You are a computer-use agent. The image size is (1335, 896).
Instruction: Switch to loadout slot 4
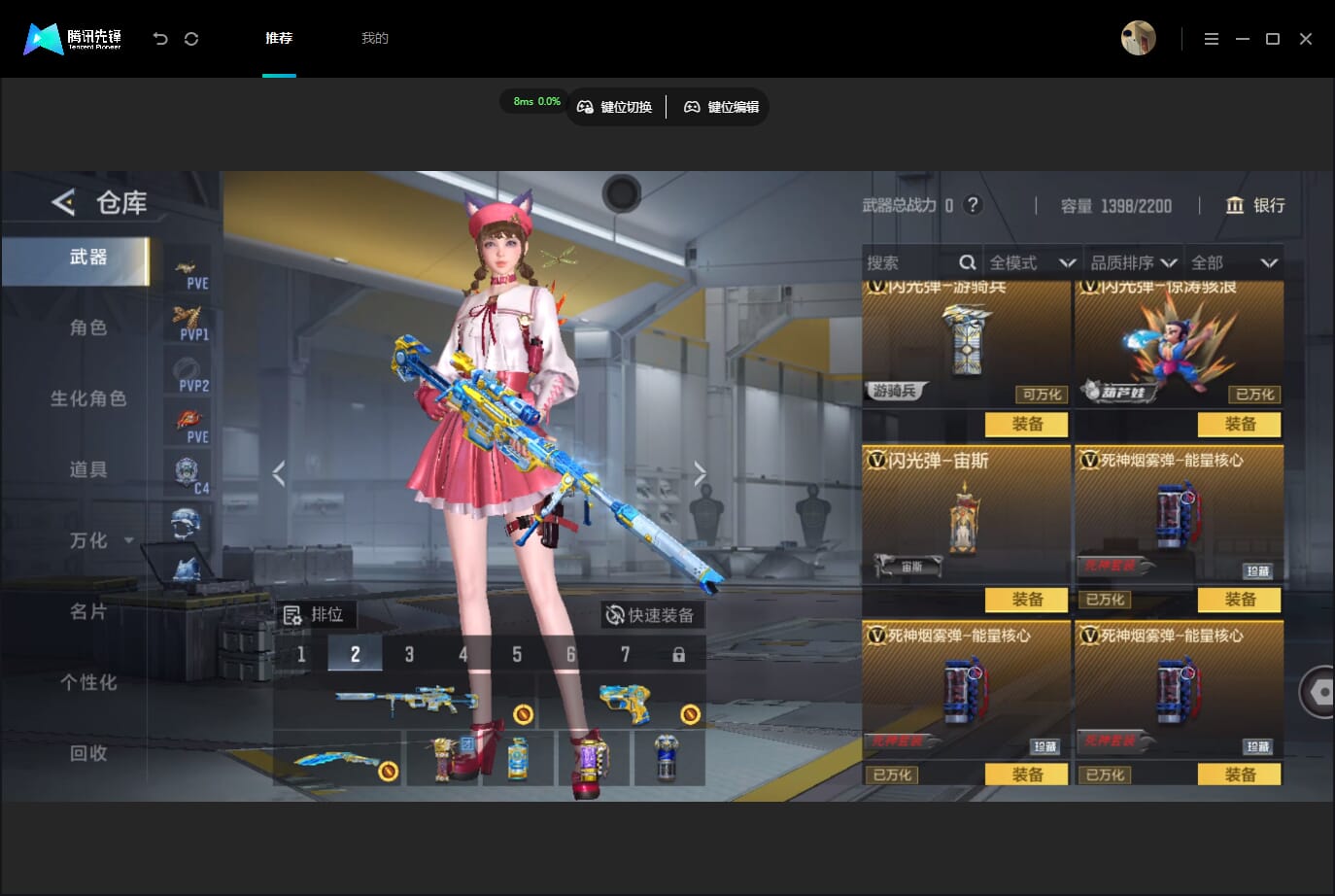[463, 654]
